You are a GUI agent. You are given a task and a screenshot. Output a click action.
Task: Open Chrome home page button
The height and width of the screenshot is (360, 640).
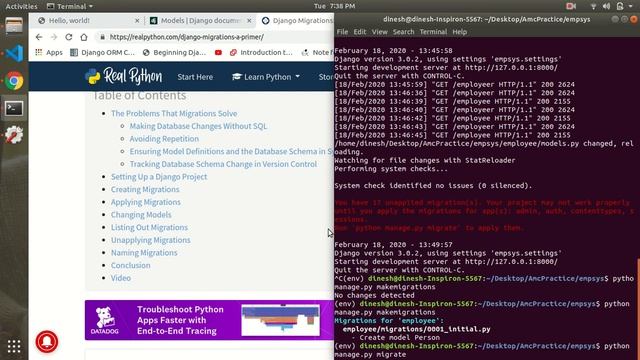pyautogui.click(x=84, y=37)
